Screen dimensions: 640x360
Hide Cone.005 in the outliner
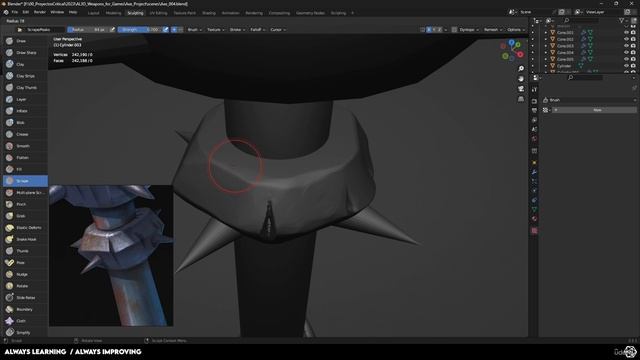(x=627, y=59)
